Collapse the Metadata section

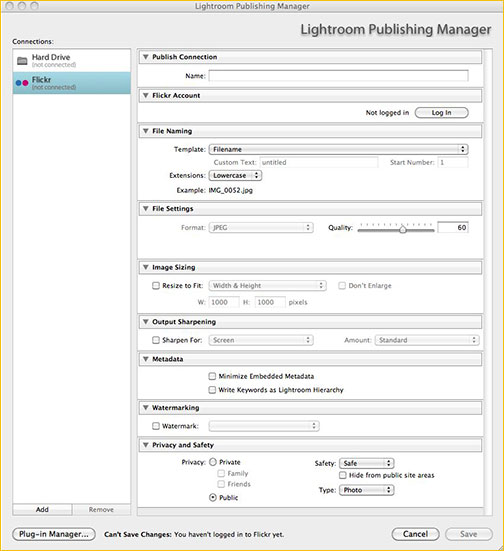pos(146,359)
